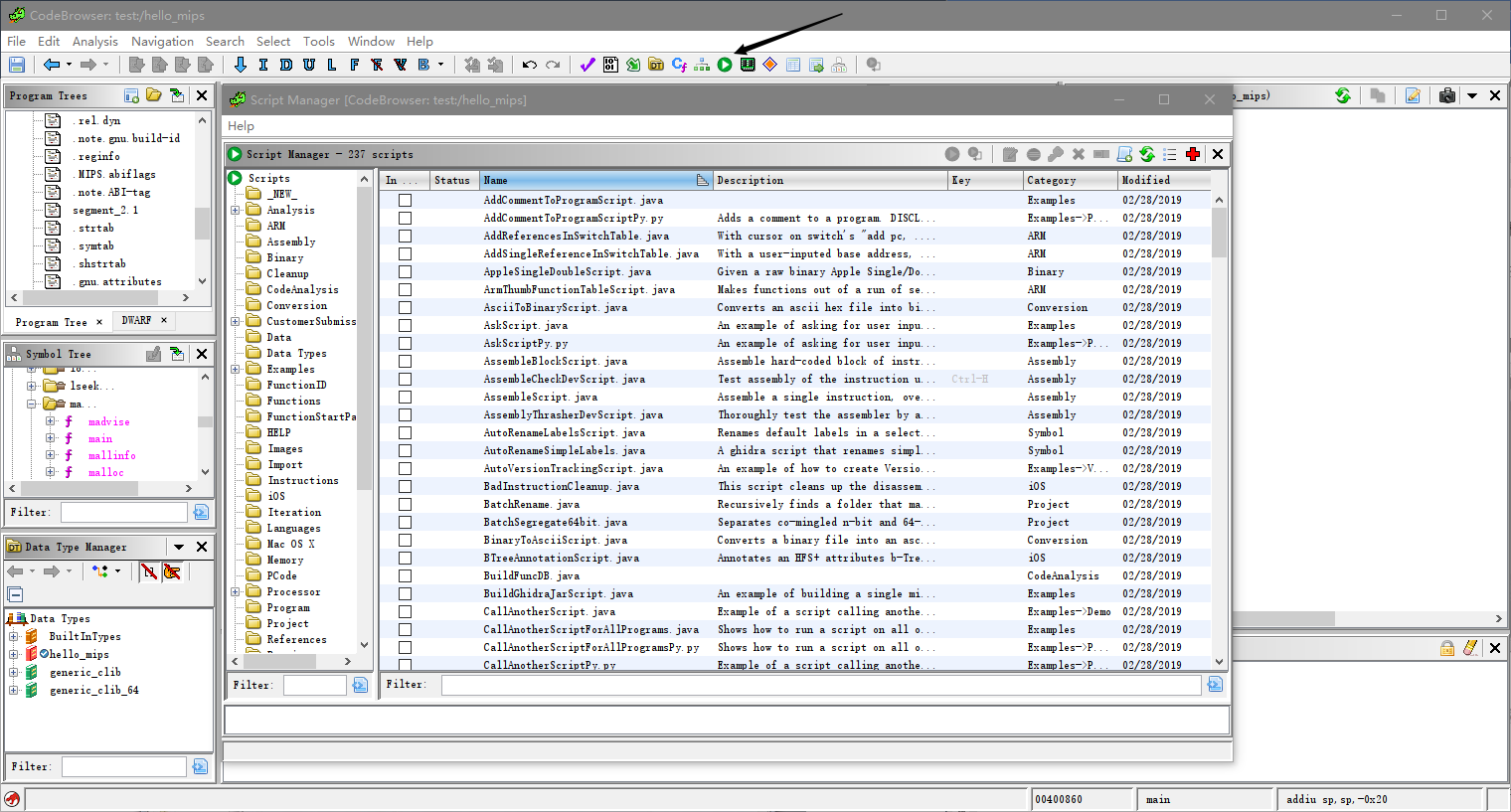The width and height of the screenshot is (1511, 812).
Task: Click the script table Filter input field
Action: [x=821, y=684]
